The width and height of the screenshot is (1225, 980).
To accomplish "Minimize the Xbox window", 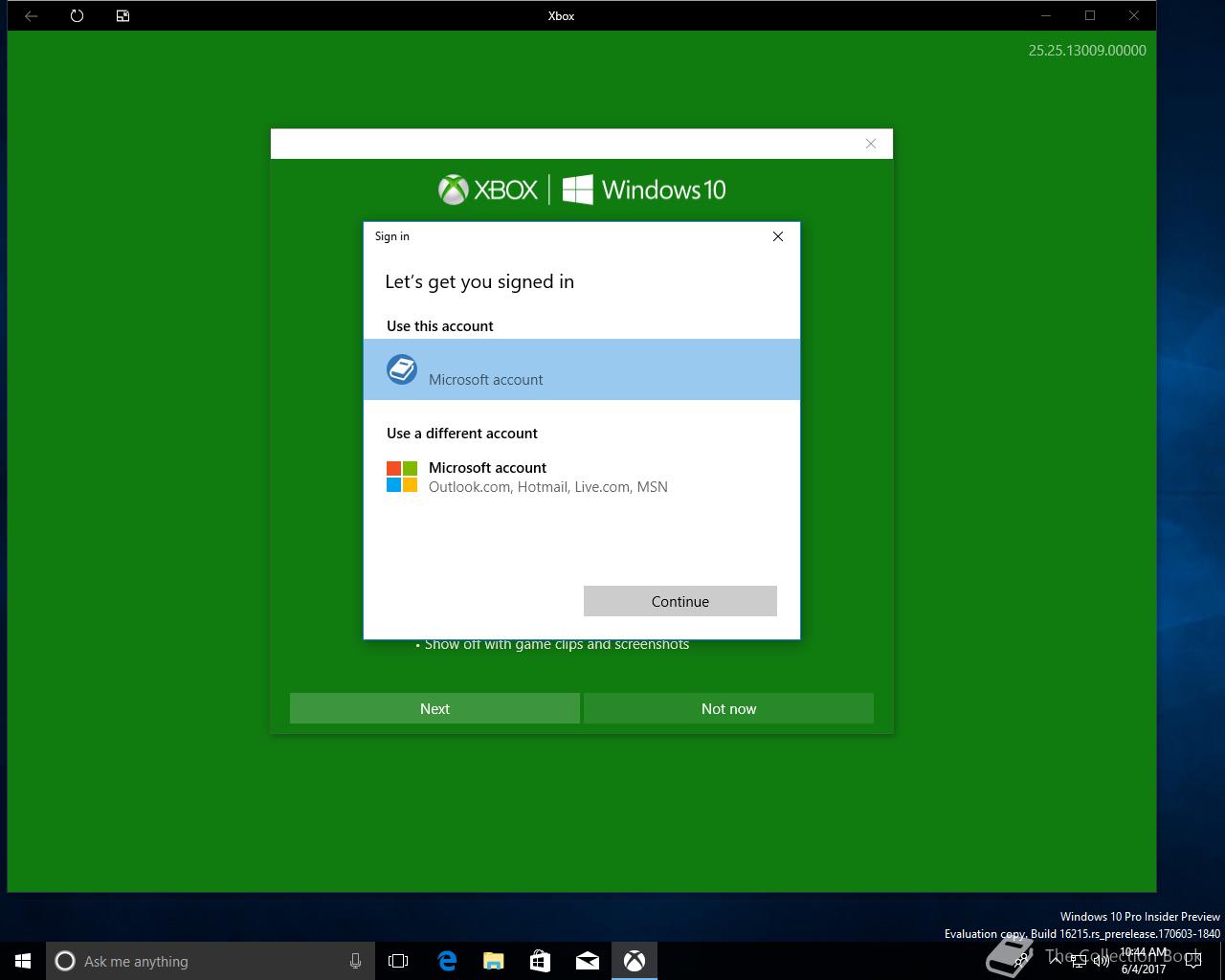I will 1046,15.
